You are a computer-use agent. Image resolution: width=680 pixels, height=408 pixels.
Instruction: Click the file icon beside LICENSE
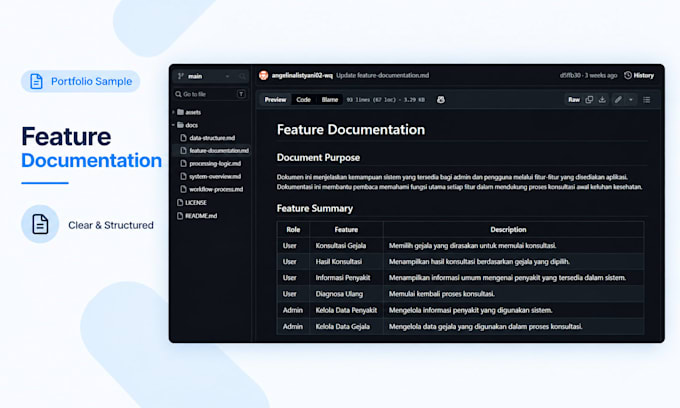[x=180, y=202]
